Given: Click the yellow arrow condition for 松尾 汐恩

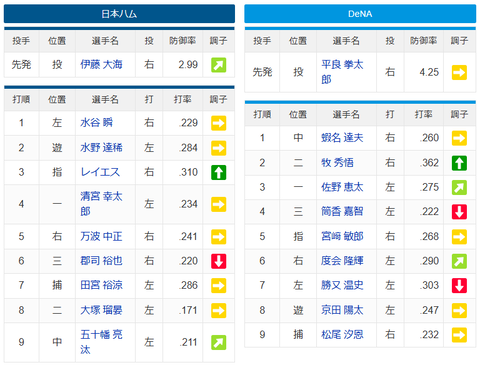Looking at the screenshot, I should coord(459,335).
